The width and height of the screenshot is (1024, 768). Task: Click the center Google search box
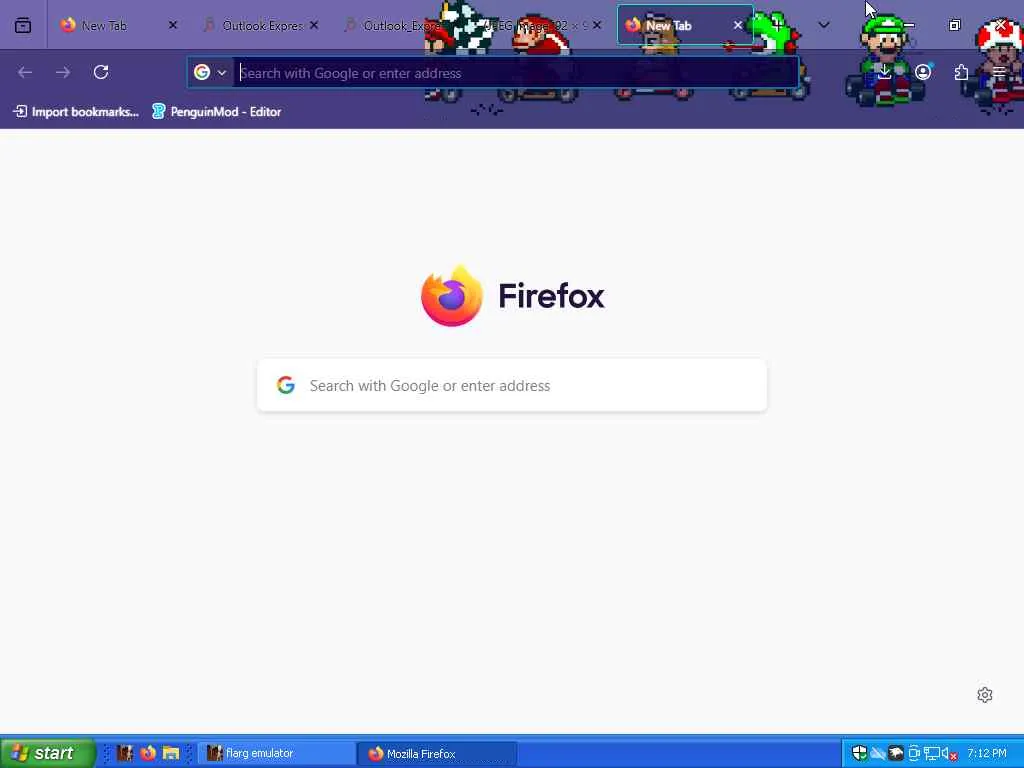click(512, 385)
